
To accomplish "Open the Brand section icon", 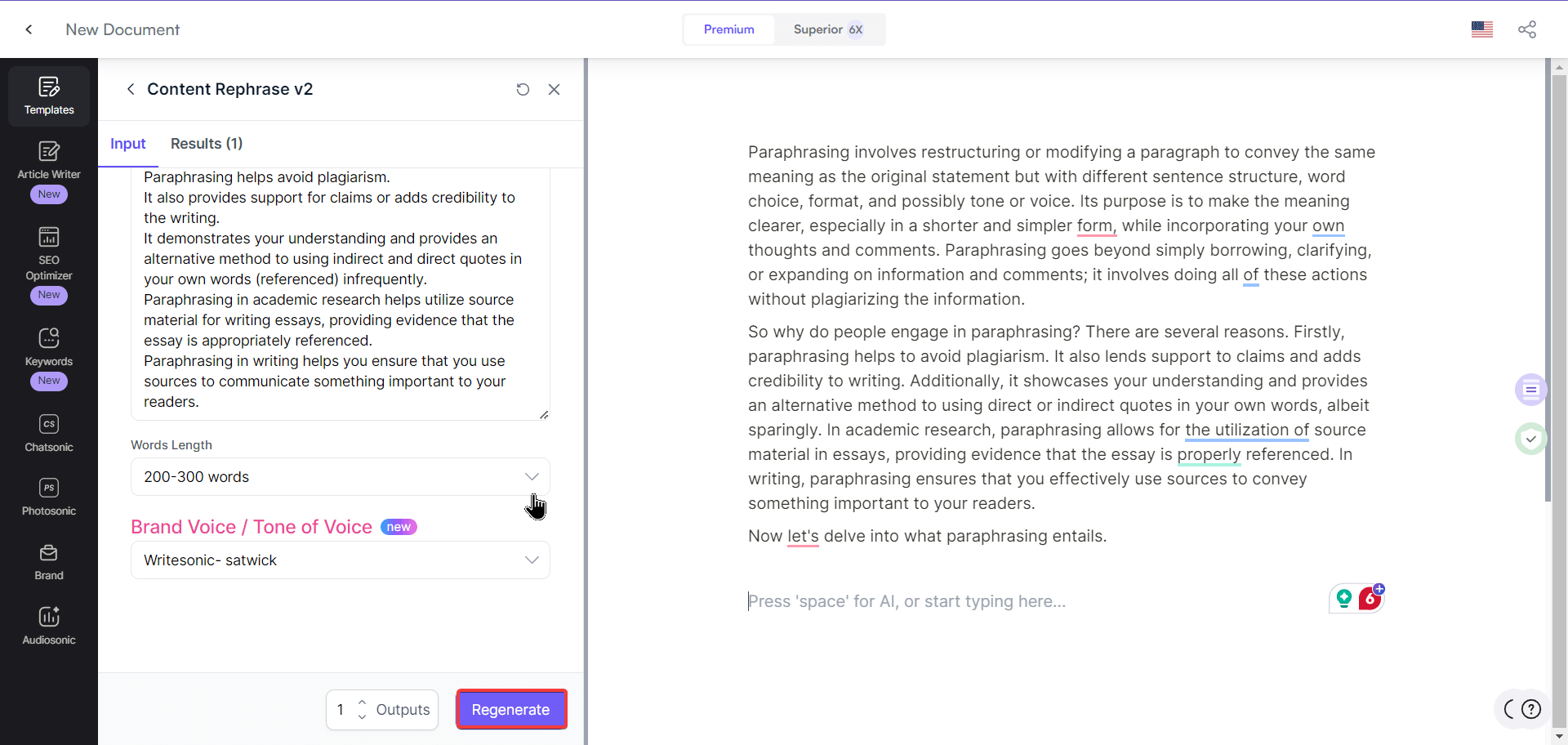I will (x=49, y=561).
